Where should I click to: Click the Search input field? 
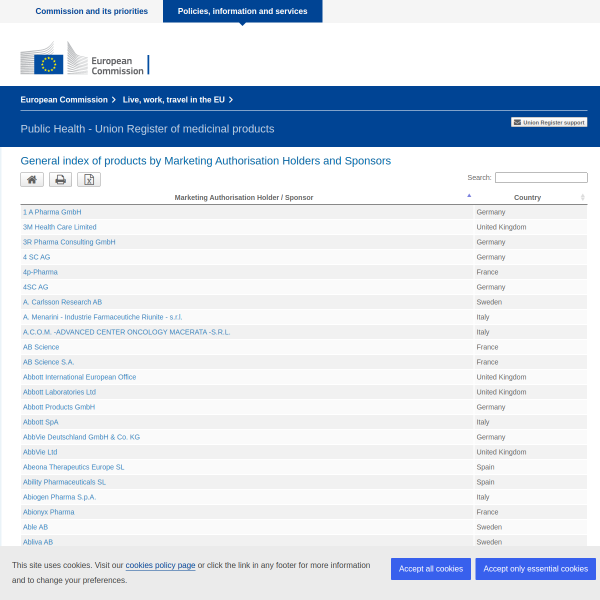pyautogui.click(x=541, y=178)
